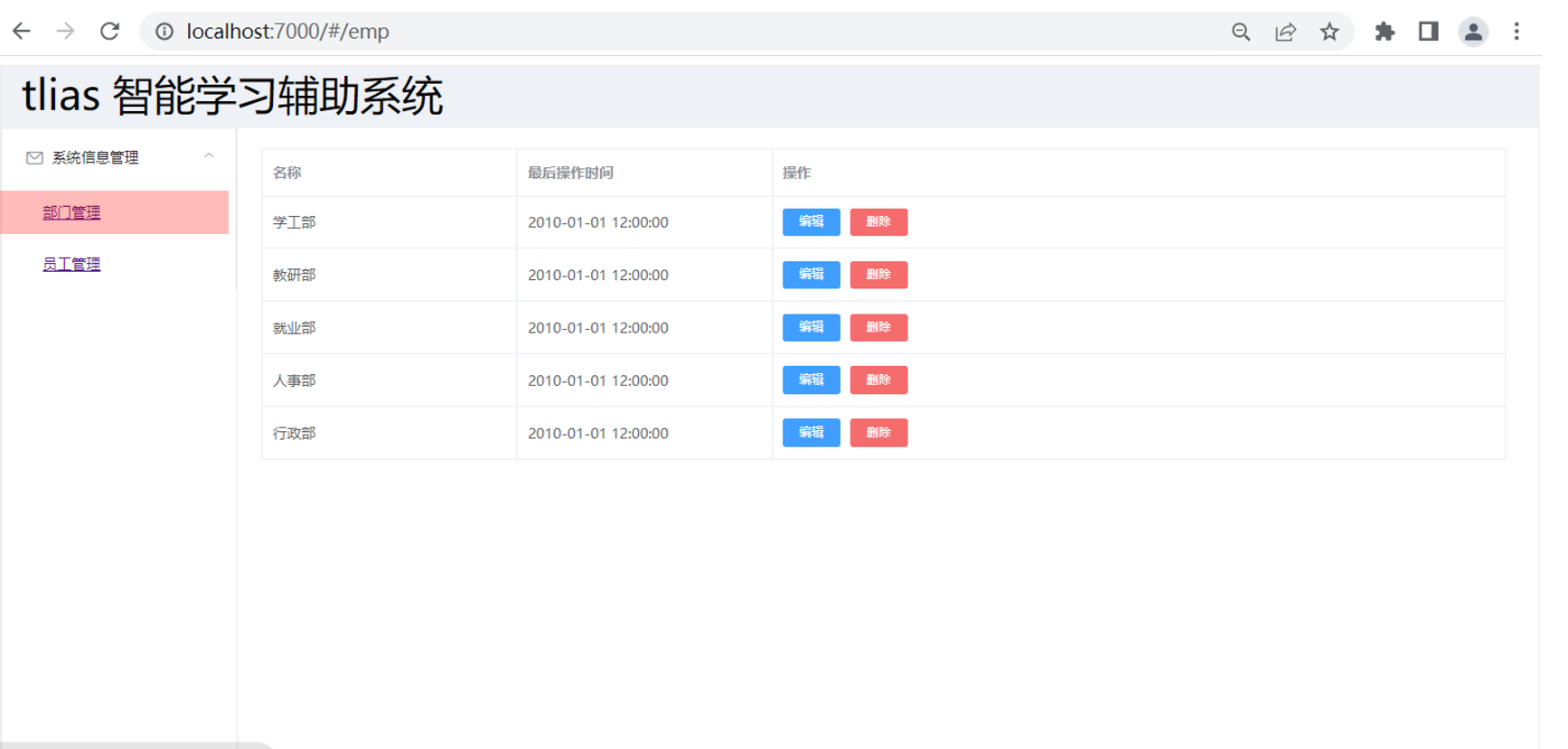Click 编辑 button for 学工部
The image size is (1568, 749).
[x=811, y=222]
